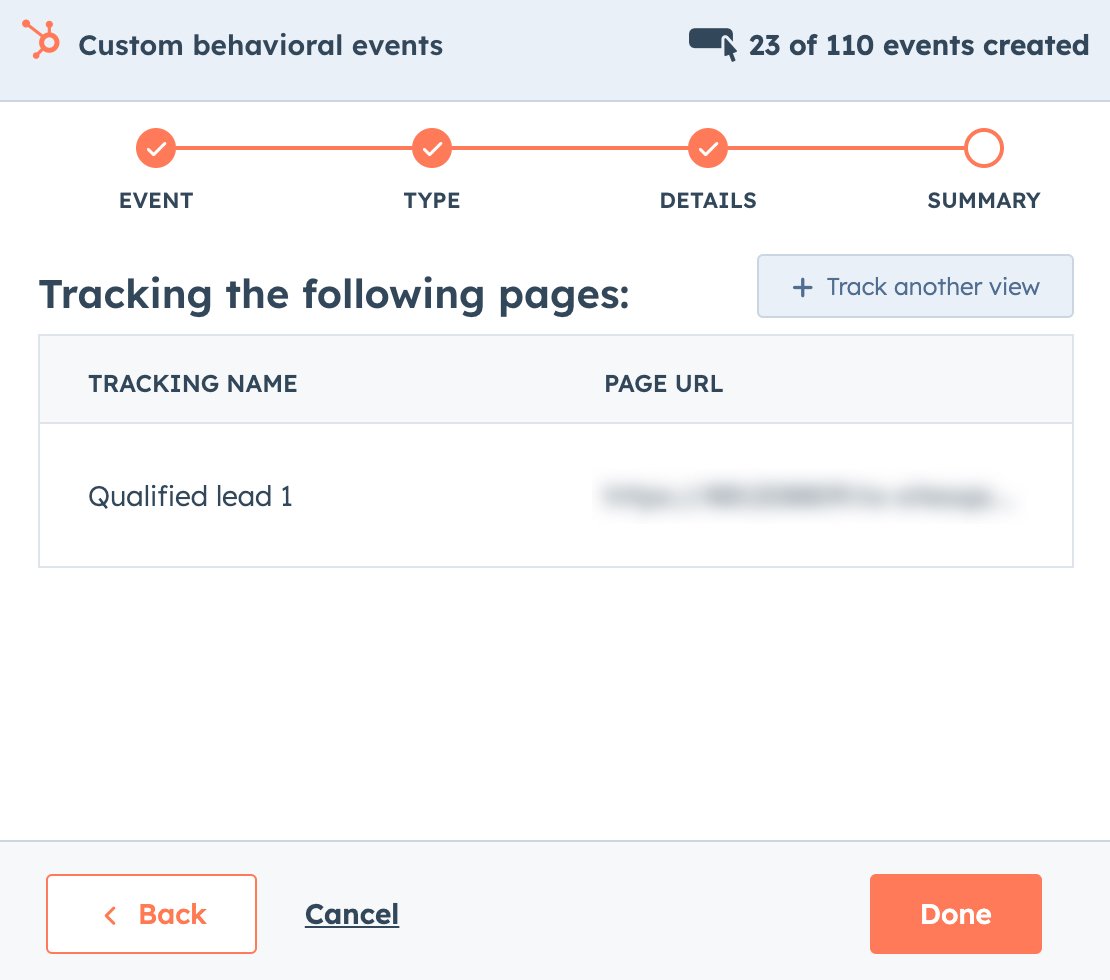Select the EVENT step label
Image resolution: width=1110 pixels, height=980 pixels.
(156, 200)
